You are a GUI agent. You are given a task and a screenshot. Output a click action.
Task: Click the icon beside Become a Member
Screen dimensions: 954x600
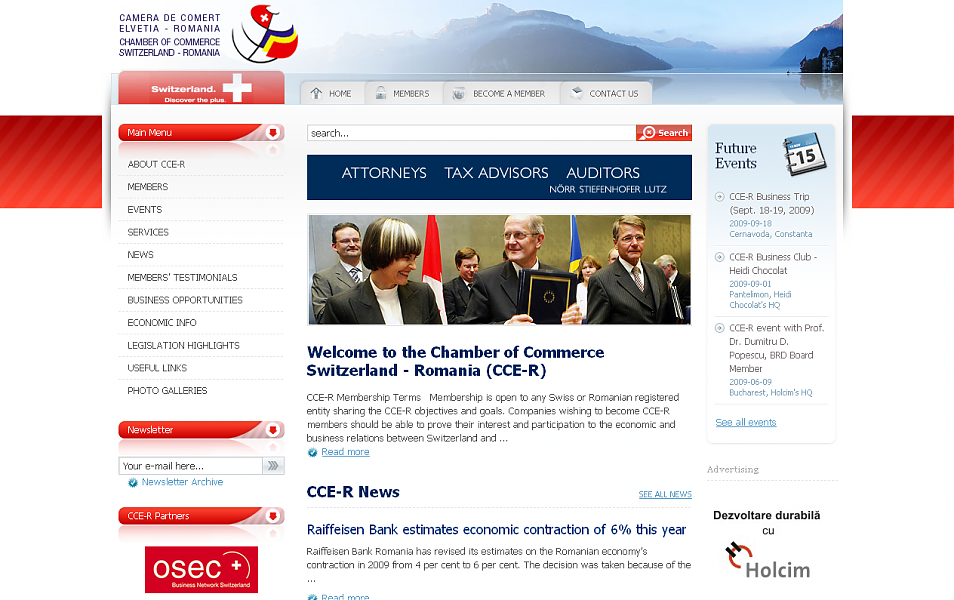(459, 93)
